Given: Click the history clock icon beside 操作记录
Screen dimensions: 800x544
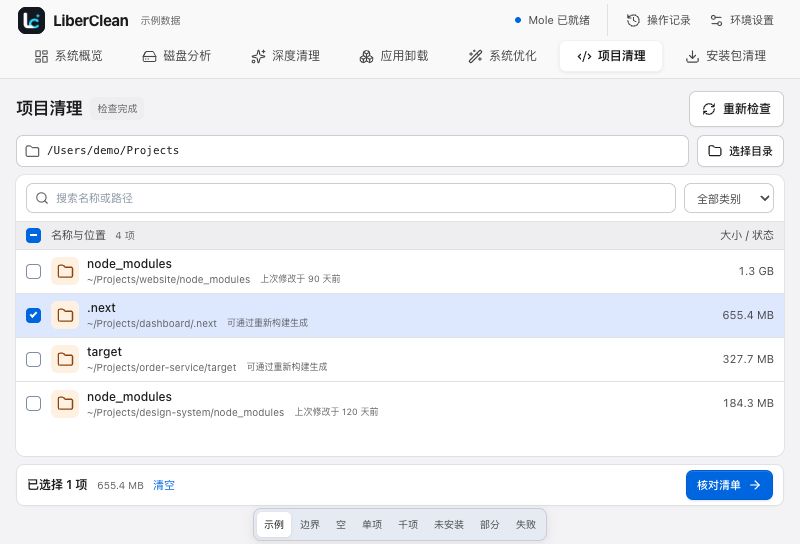Looking at the screenshot, I should pyautogui.click(x=633, y=20).
